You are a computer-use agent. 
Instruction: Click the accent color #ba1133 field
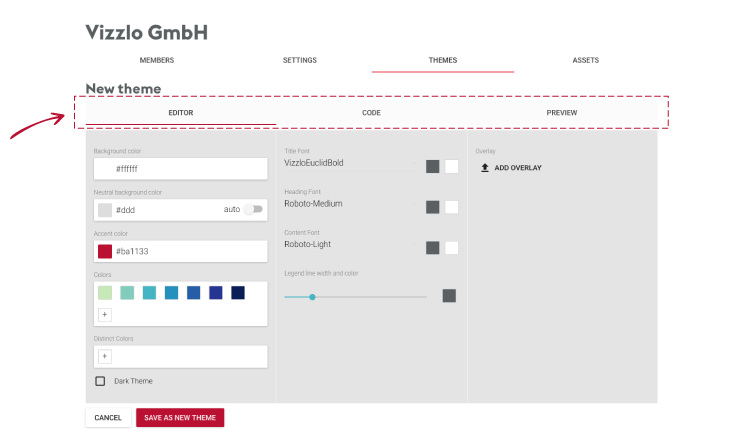(181, 251)
